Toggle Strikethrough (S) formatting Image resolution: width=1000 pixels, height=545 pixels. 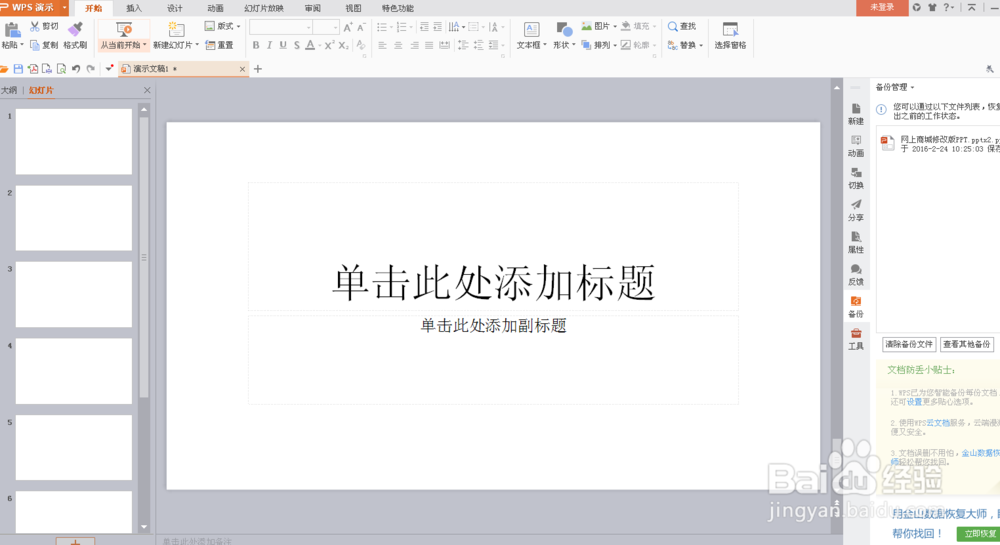click(x=297, y=45)
